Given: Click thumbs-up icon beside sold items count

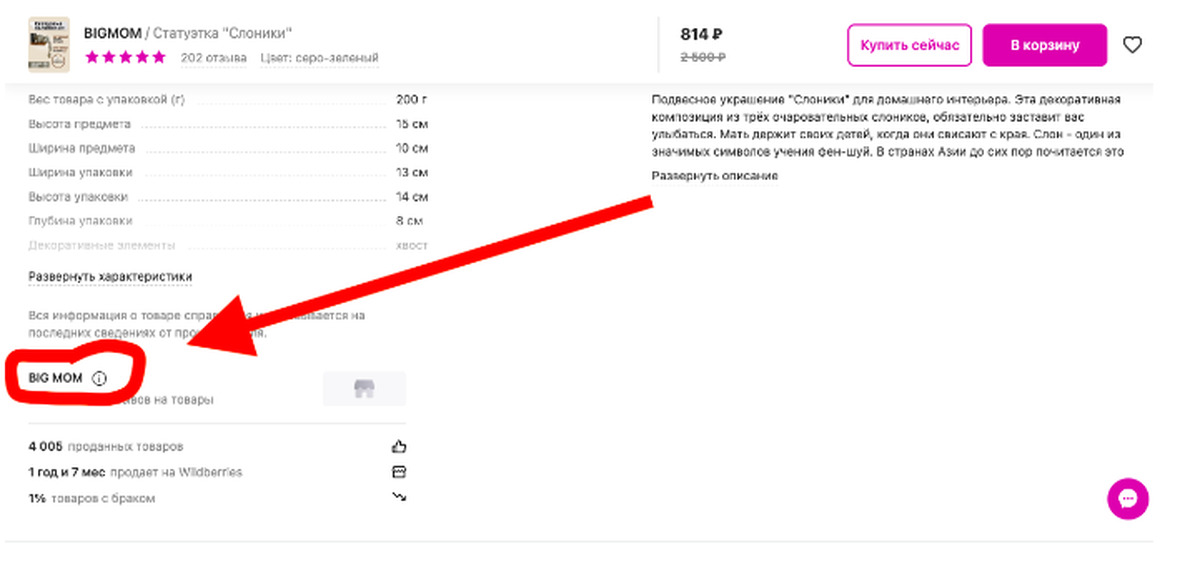Looking at the screenshot, I should (x=399, y=447).
